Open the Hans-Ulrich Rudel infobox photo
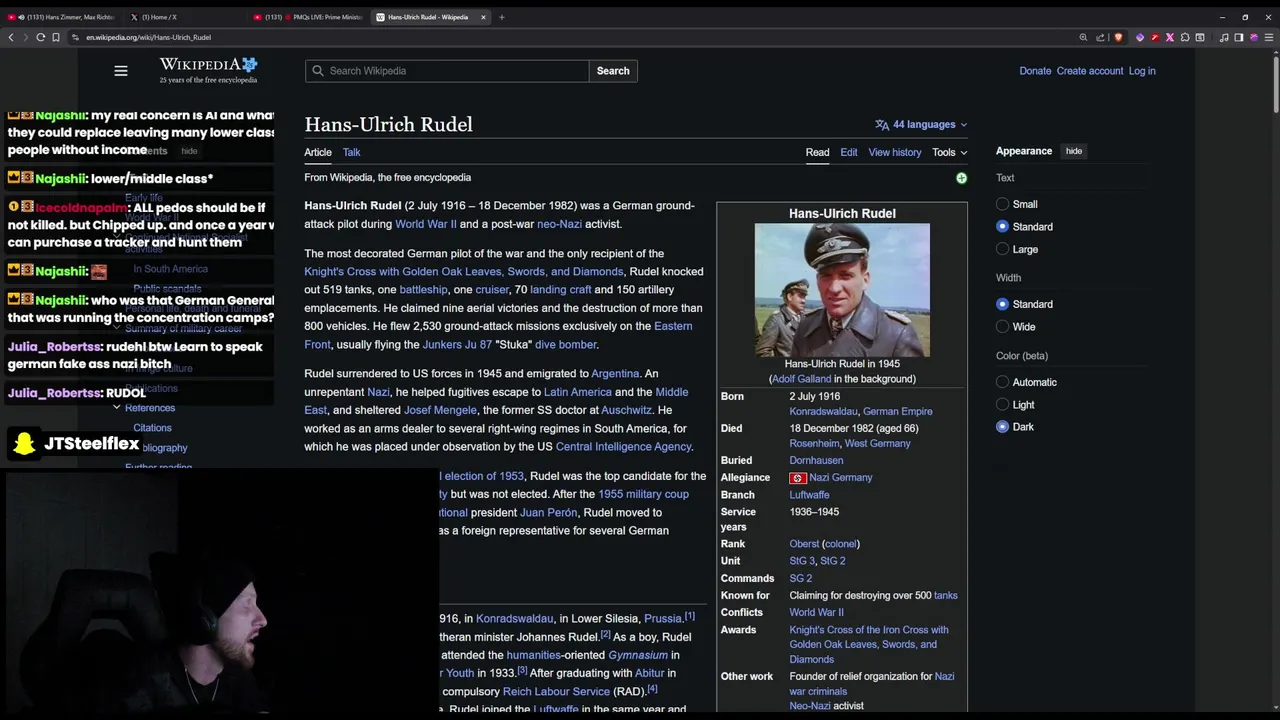1280x720 pixels. click(x=842, y=290)
